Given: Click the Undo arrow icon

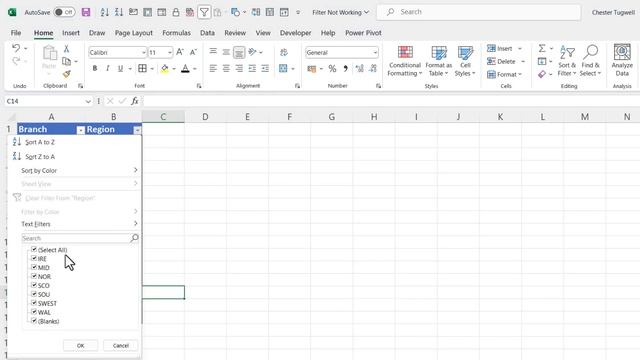Looking at the screenshot, I should (16, 48).
